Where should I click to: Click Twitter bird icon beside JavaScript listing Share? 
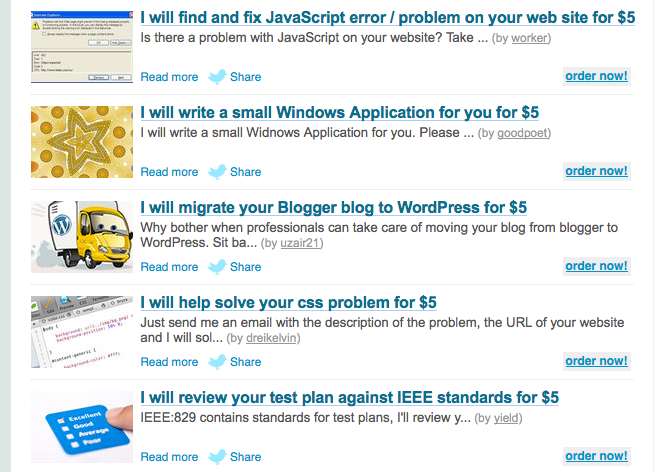217,76
